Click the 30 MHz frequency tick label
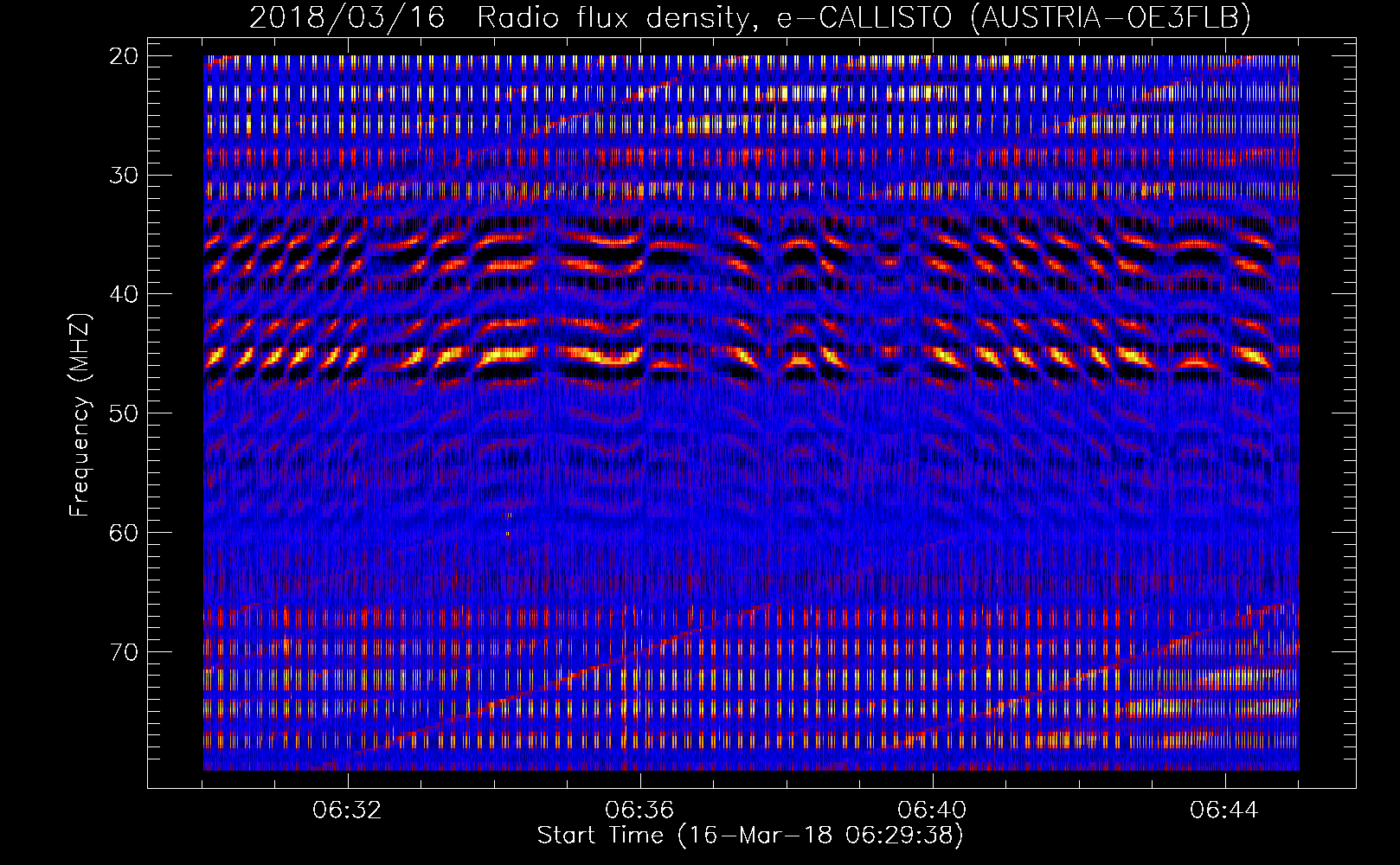The height and width of the screenshot is (865, 1400). click(x=124, y=176)
